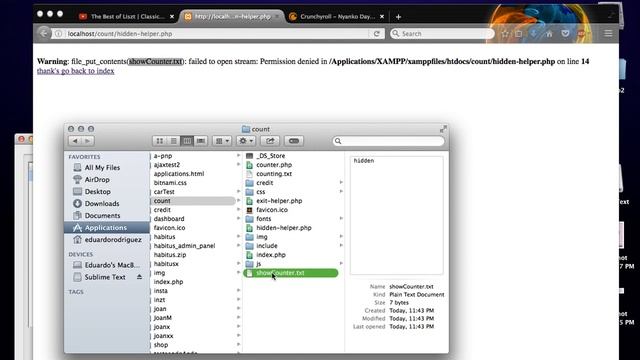Select exit-helper.php file

click(x=279, y=200)
